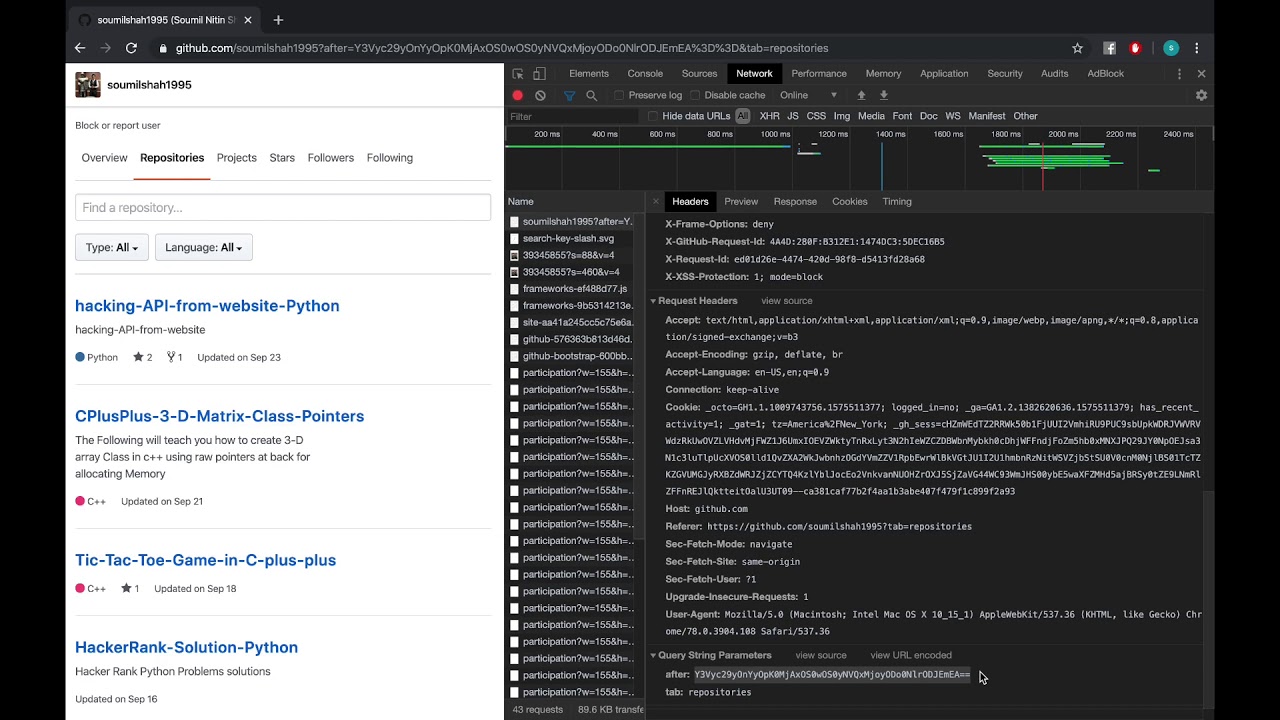
Task: Open the Language: All dropdown
Action: tap(204, 248)
